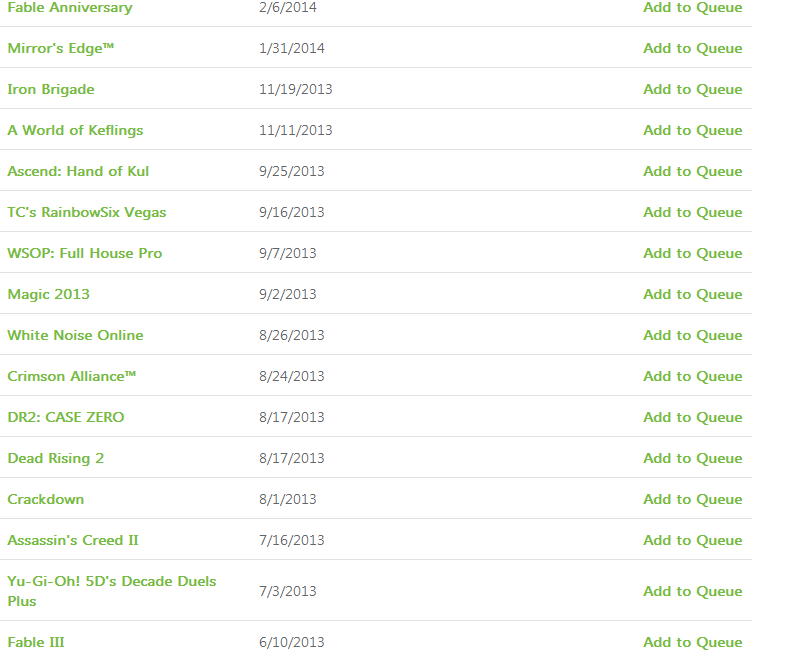Screen dimensions: 796x656
Task: Open the Mirror's Edge™ game link
Action: 61,48
